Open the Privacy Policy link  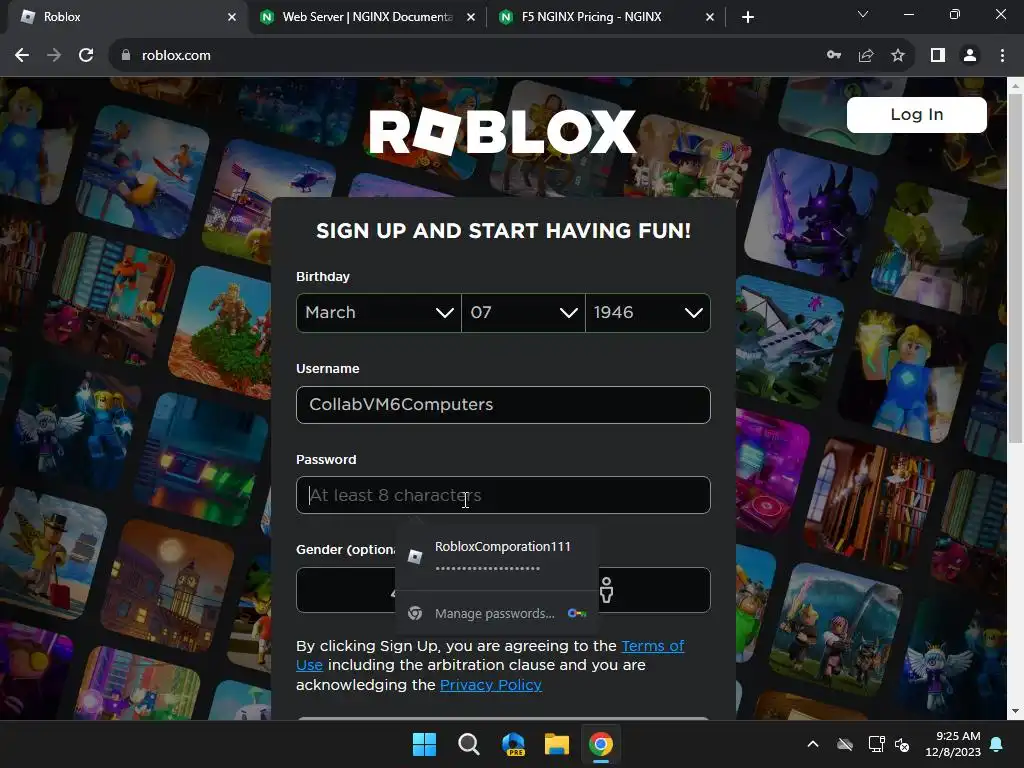tap(490, 685)
